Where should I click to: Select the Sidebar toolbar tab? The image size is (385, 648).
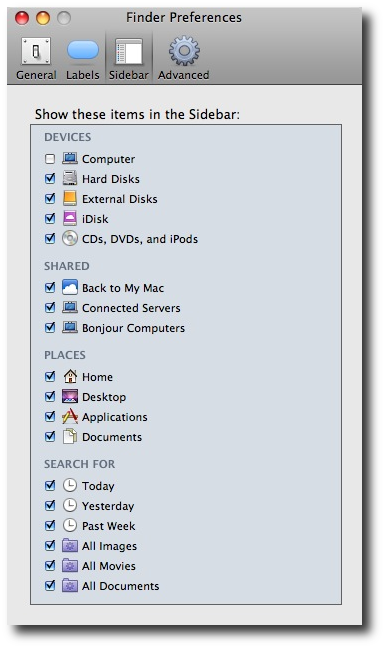(128, 58)
